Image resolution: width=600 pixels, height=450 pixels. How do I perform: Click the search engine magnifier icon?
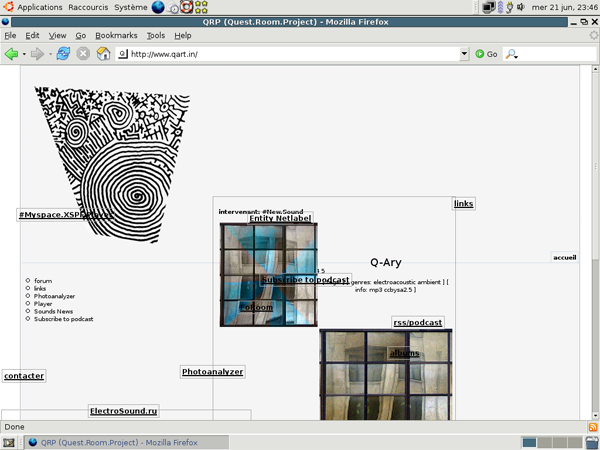pyautogui.click(x=511, y=54)
